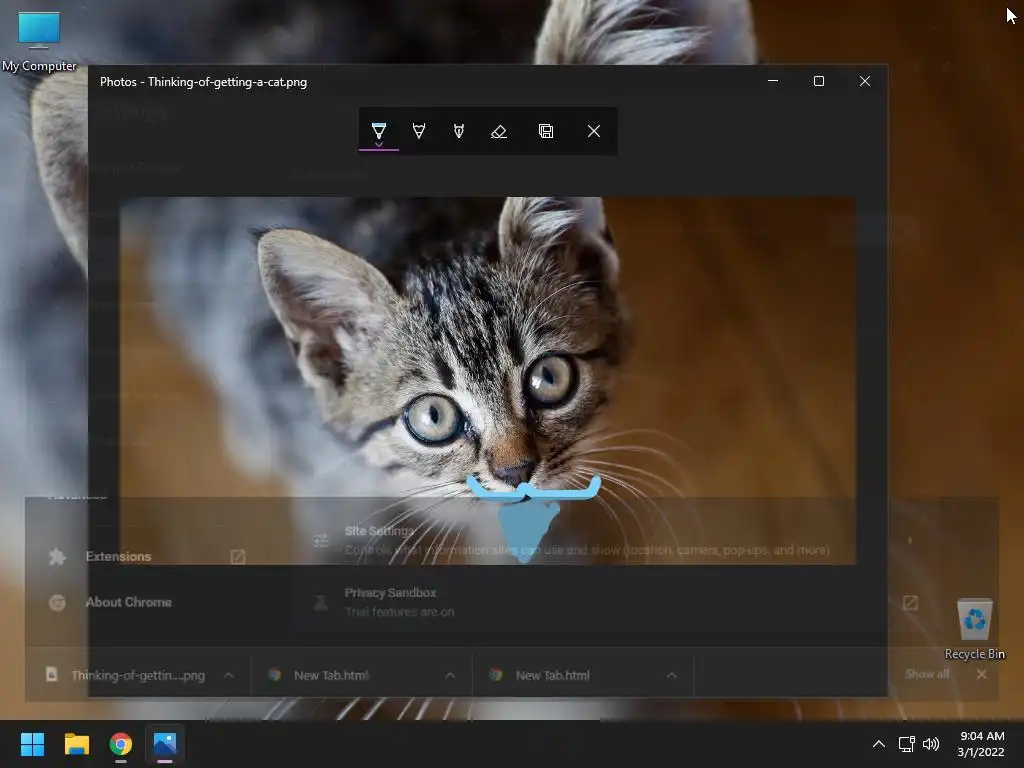Image resolution: width=1024 pixels, height=768 pixels.
Task: Choose the eraser tool
Action: 499,131
